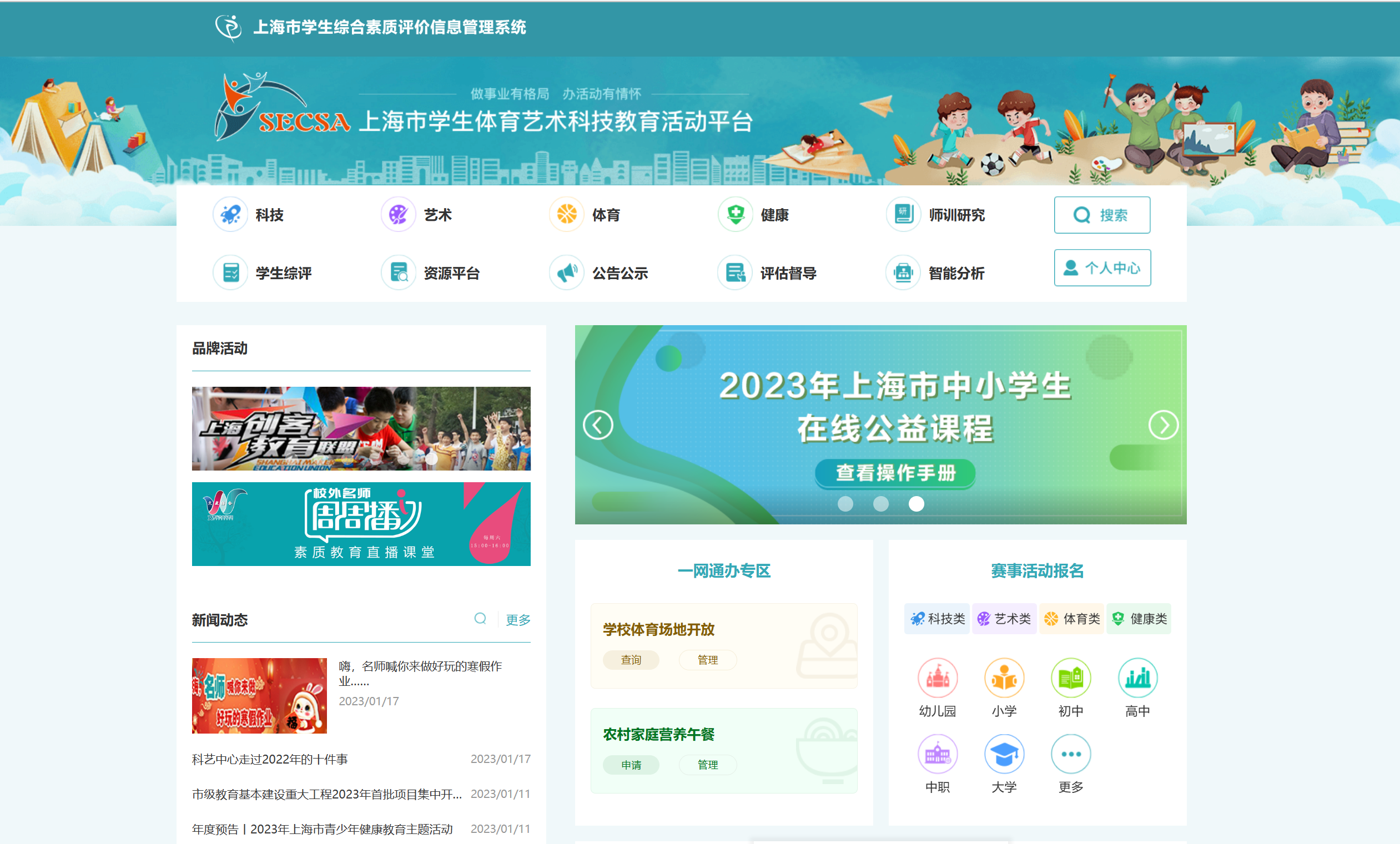1400x844 pixels.
Task: Open the 艺术 (Arts) section icon
Action: 399,215
